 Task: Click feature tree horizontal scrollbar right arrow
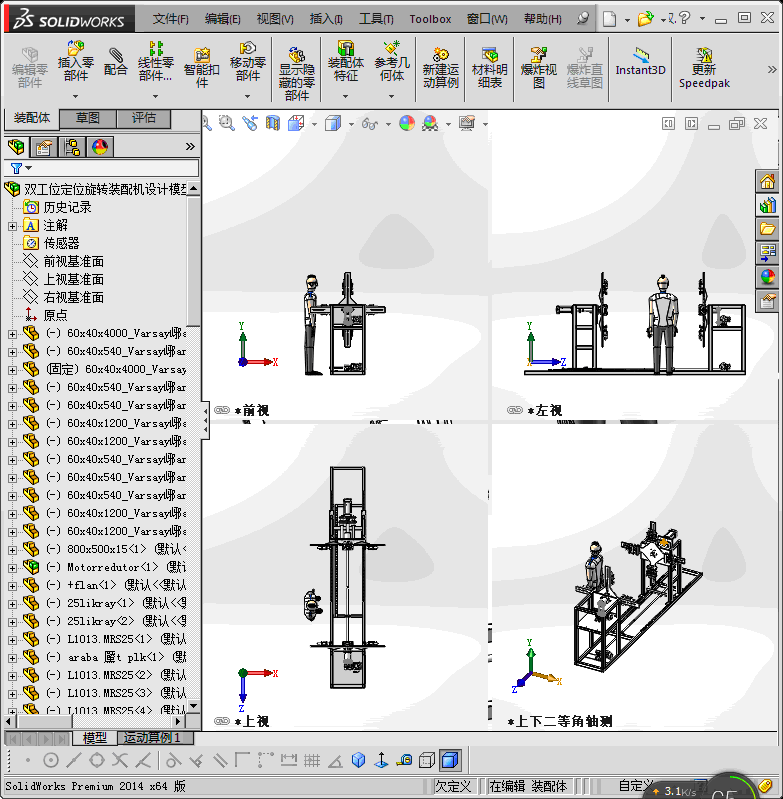[x=177, y=722]
